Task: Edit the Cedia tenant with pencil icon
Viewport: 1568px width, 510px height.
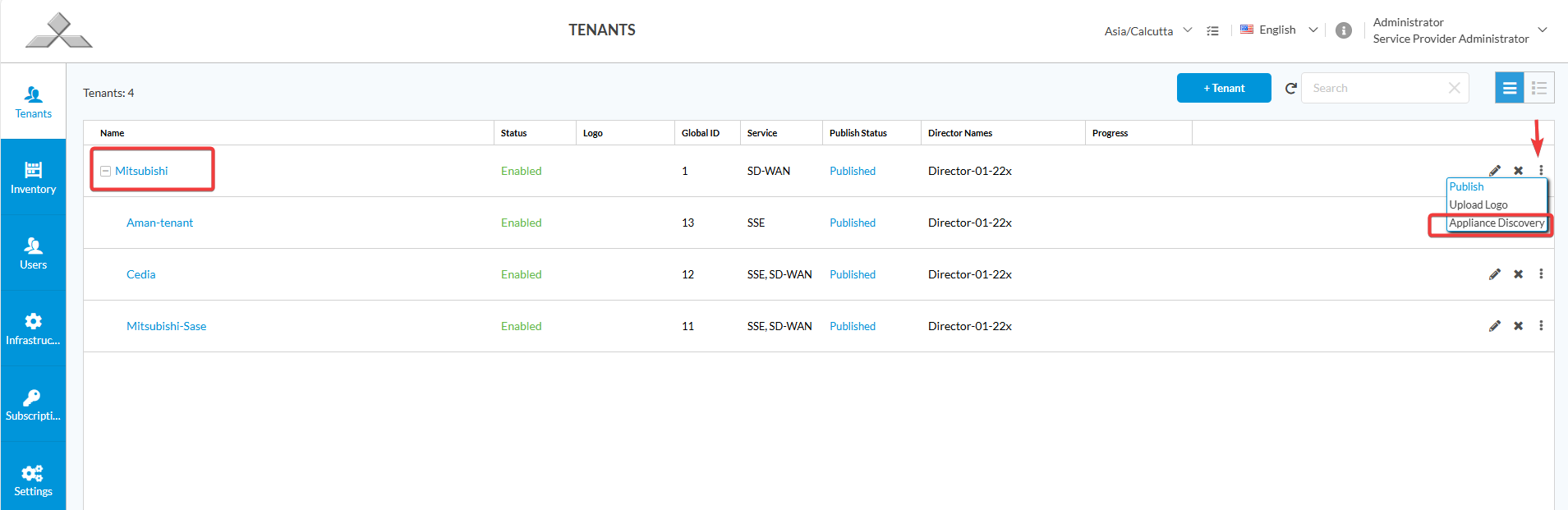Action: [1495, 274]
